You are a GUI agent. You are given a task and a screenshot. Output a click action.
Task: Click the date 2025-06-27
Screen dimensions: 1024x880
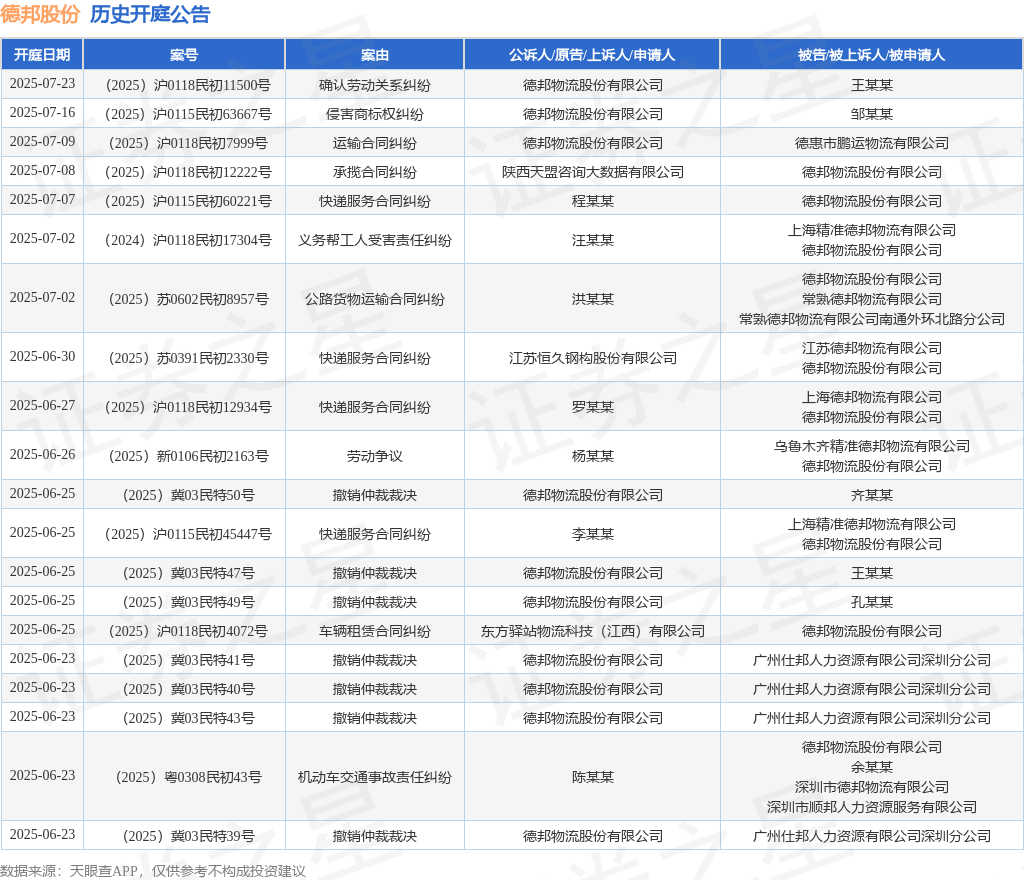42,405
